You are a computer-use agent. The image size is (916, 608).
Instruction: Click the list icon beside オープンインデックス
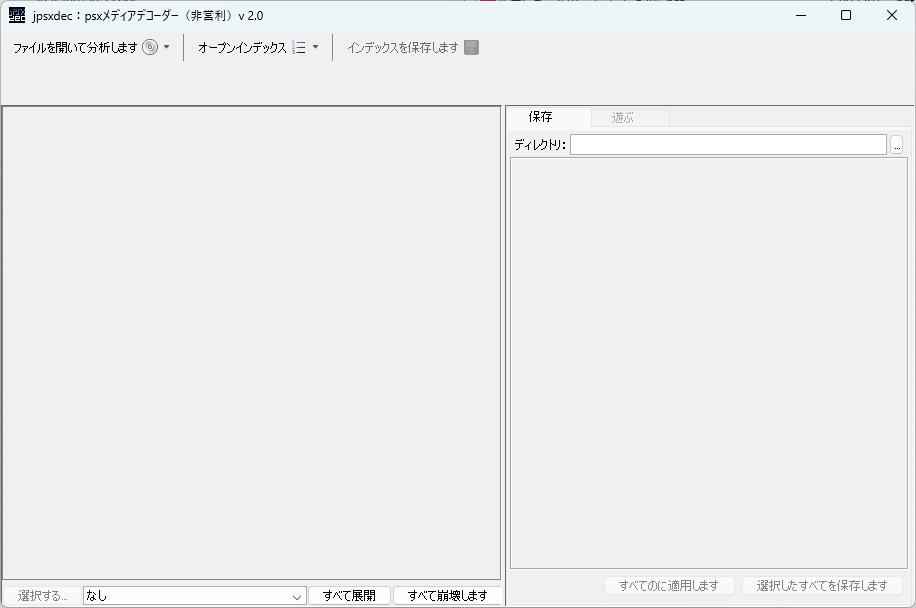click(299, 47)
